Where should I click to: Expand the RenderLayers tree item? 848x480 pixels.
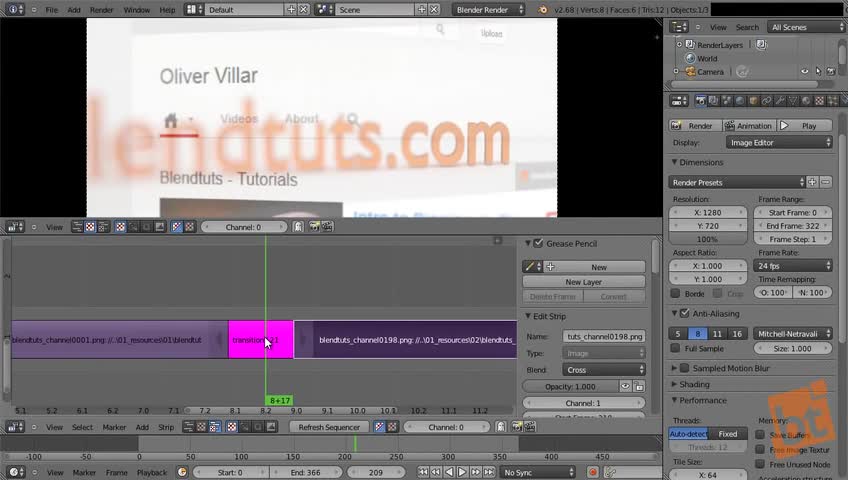pos(679,45)
